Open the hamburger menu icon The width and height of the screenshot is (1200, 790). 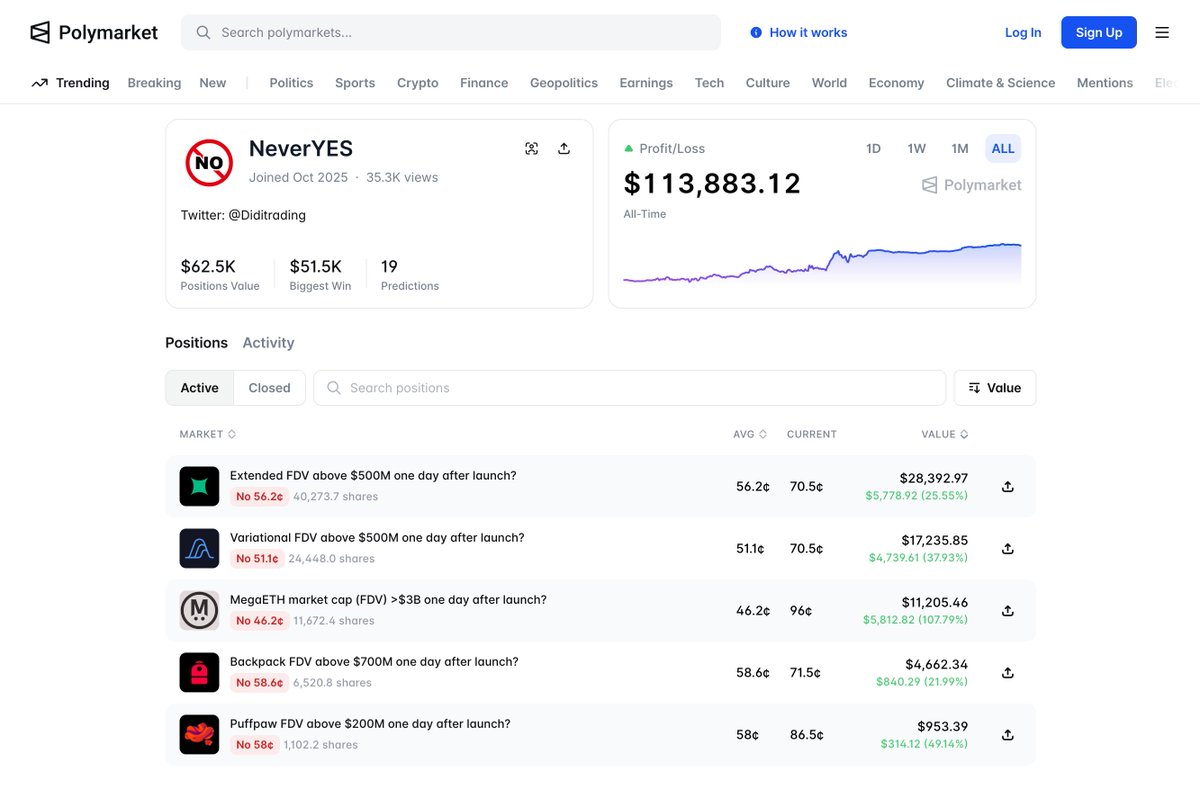1162,32
